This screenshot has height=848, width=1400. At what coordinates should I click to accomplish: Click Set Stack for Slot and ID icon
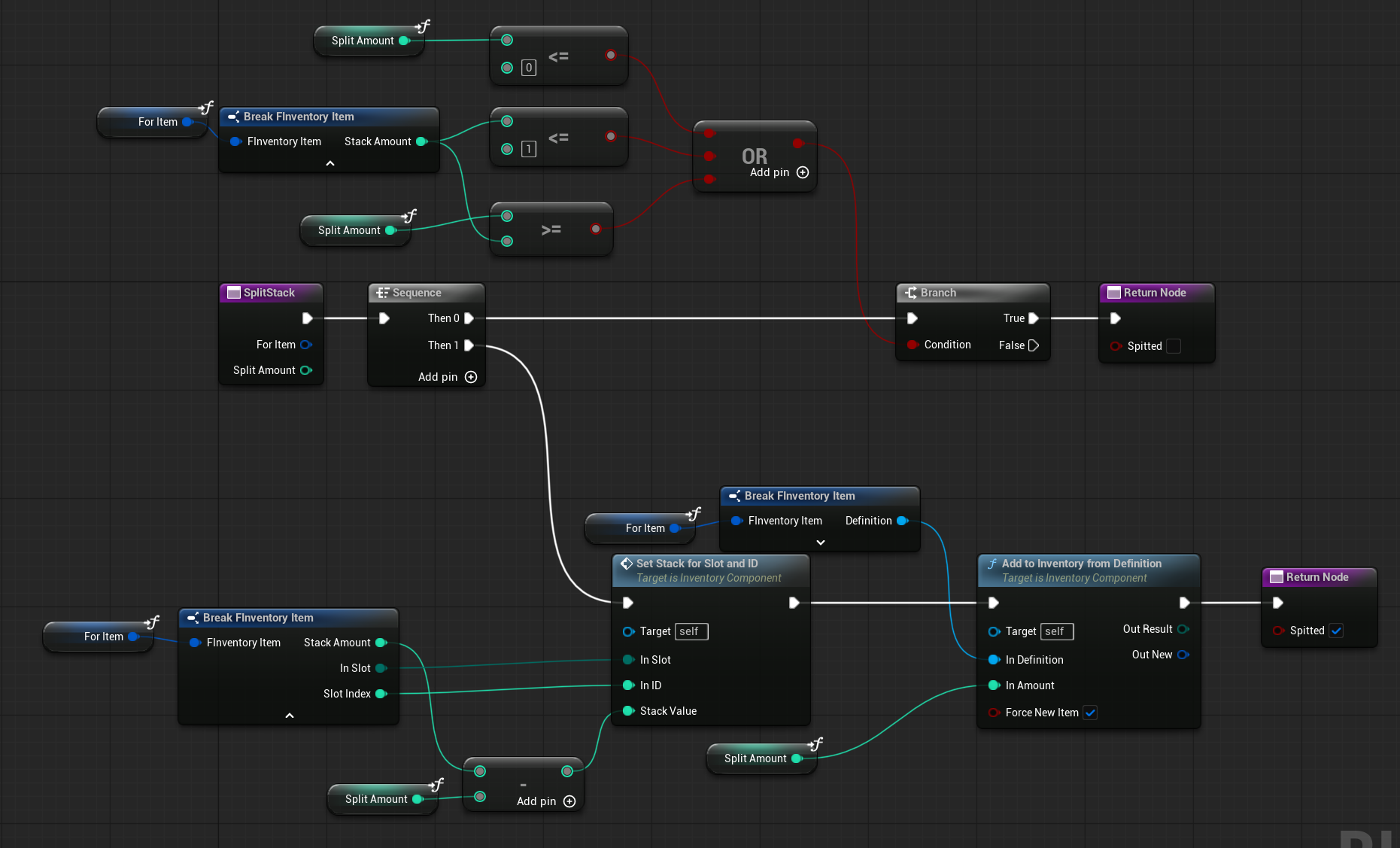coord(626,564)
